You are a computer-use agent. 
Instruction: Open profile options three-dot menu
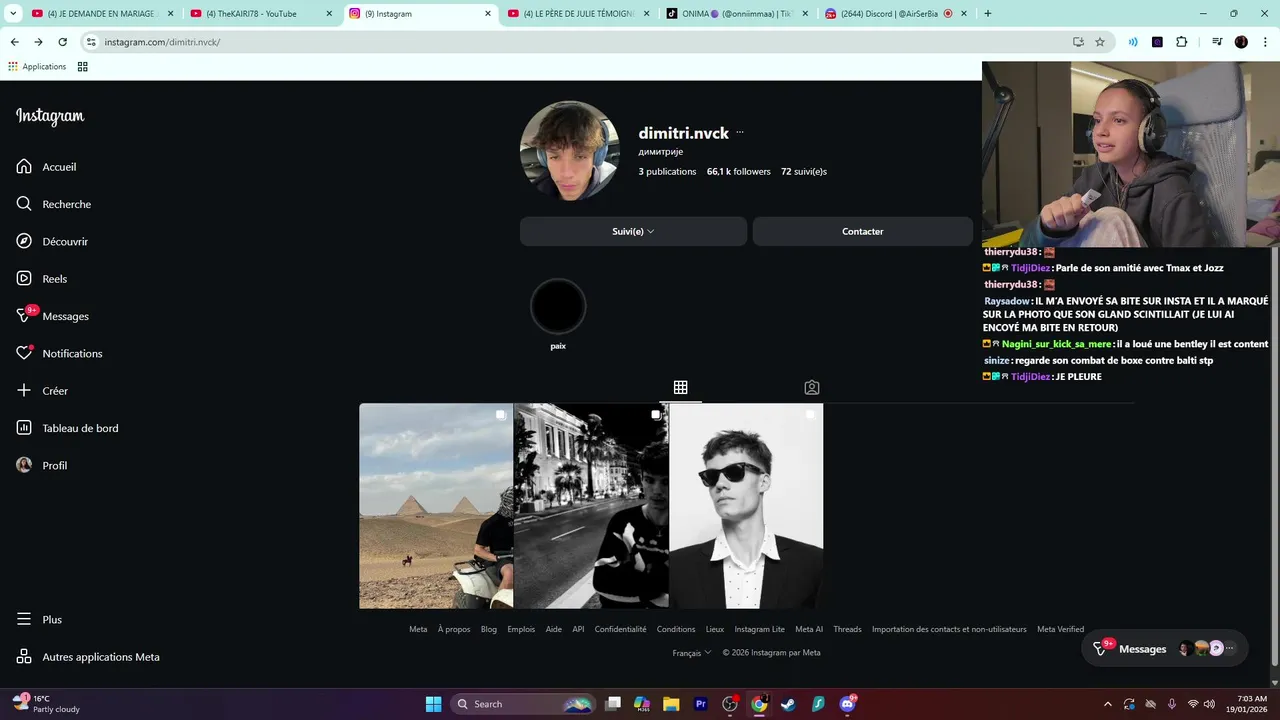(740, 133)
